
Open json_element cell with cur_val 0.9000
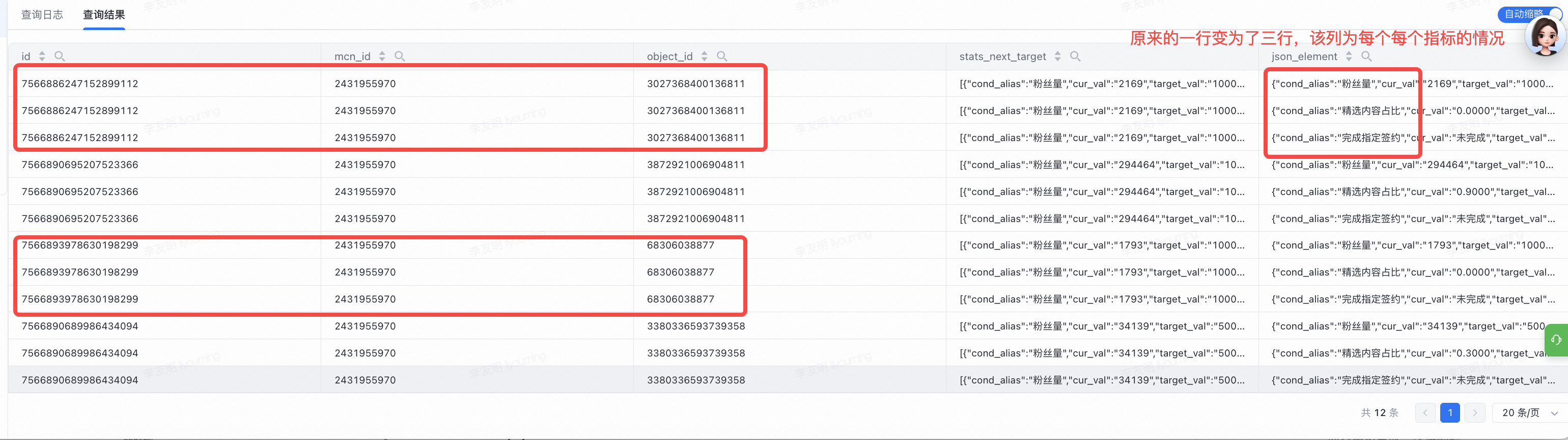(x=1413, y=191)
